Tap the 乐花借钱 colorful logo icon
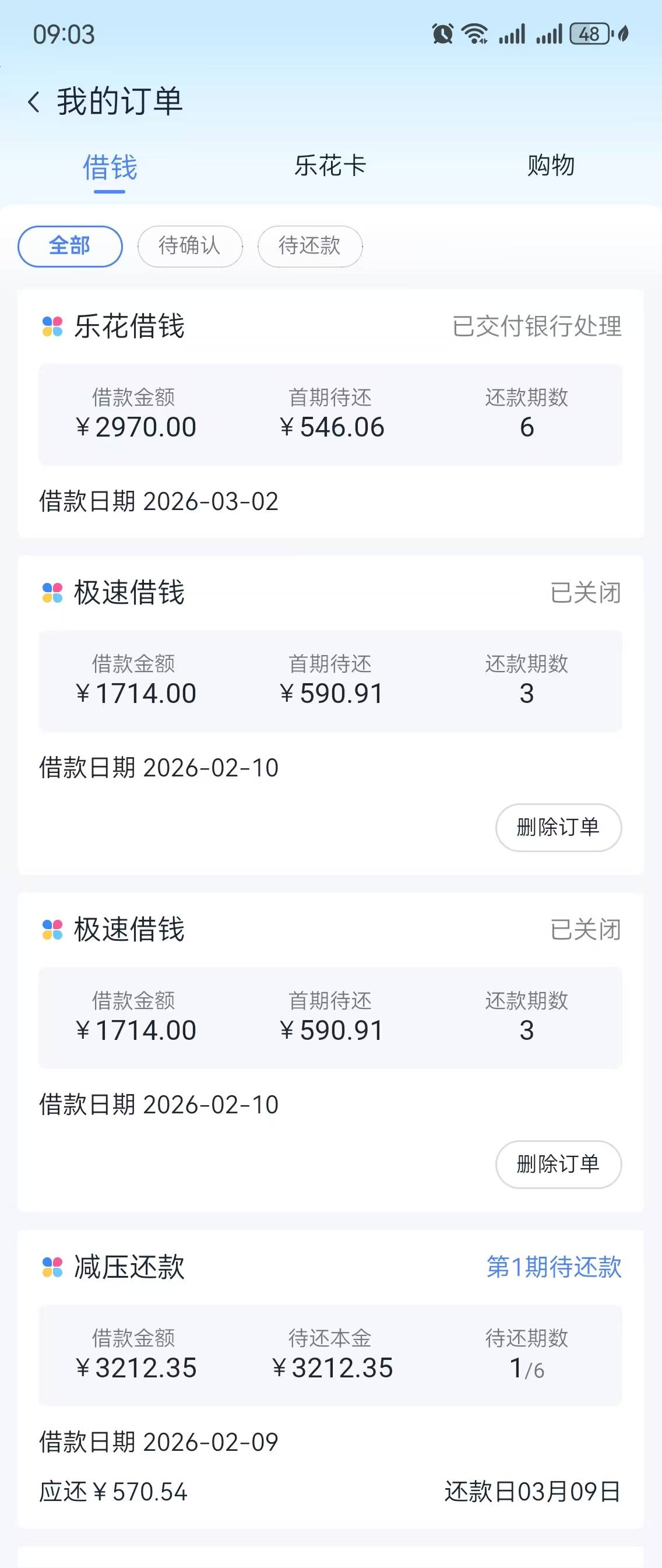This screenshot has width=662, height=1568. [52, 326]
